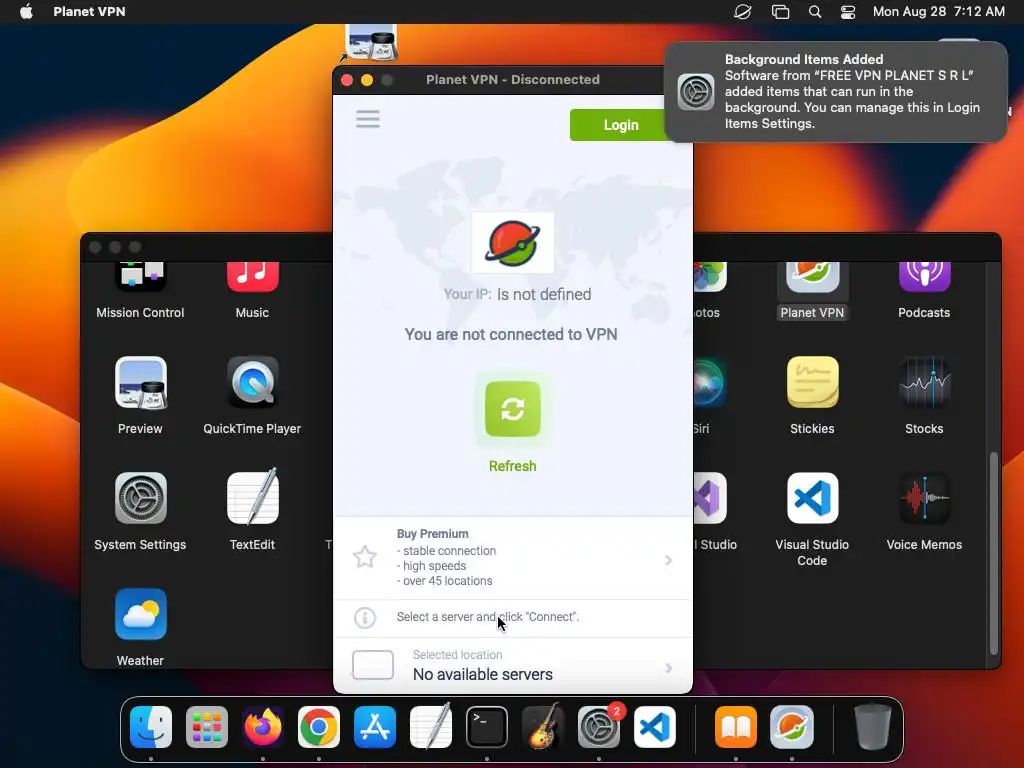Image resolution: width=1024 pixels, height=768 pixels.
Task: Open System Settings in the apps window
Action: tap(140, 512)
